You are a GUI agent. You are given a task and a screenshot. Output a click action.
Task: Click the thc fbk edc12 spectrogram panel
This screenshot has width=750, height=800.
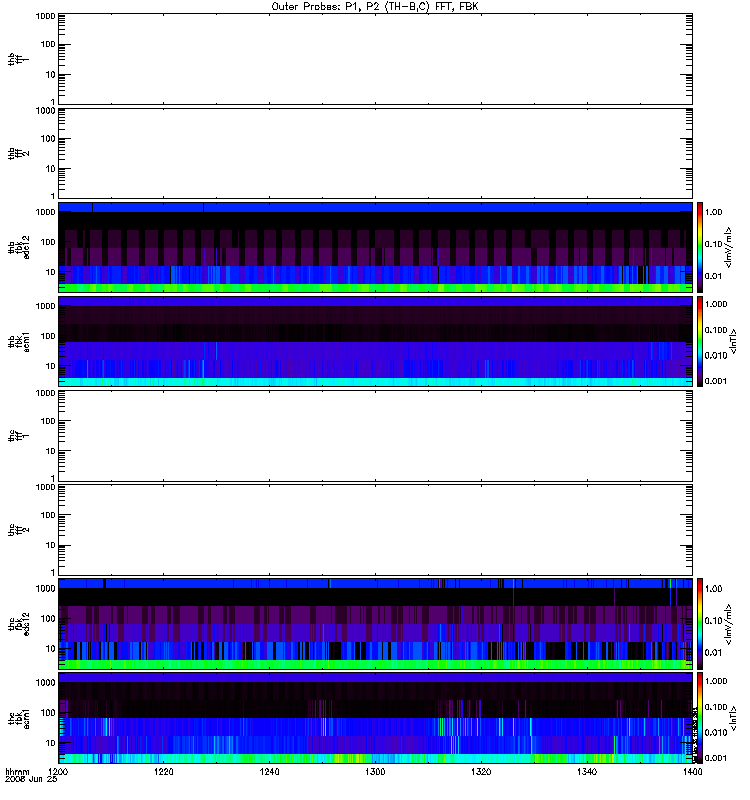tap(376, 623)
